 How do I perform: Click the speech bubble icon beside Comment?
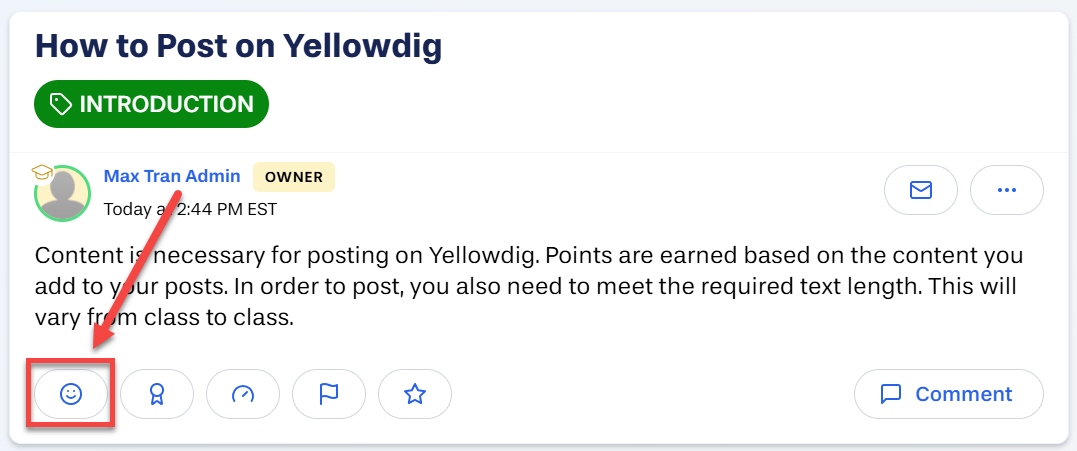tap(891, 394)
